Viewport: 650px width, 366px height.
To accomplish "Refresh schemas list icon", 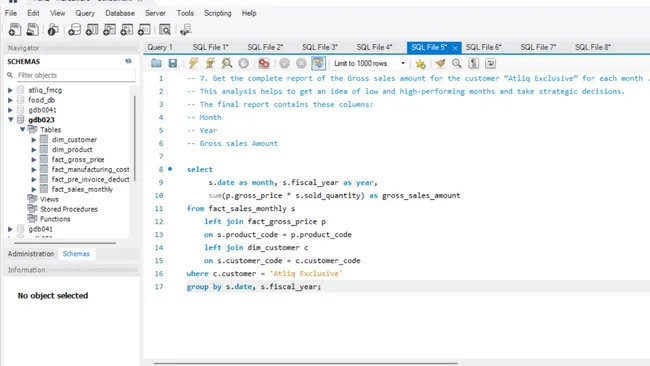I will click(x=129, y=61).
